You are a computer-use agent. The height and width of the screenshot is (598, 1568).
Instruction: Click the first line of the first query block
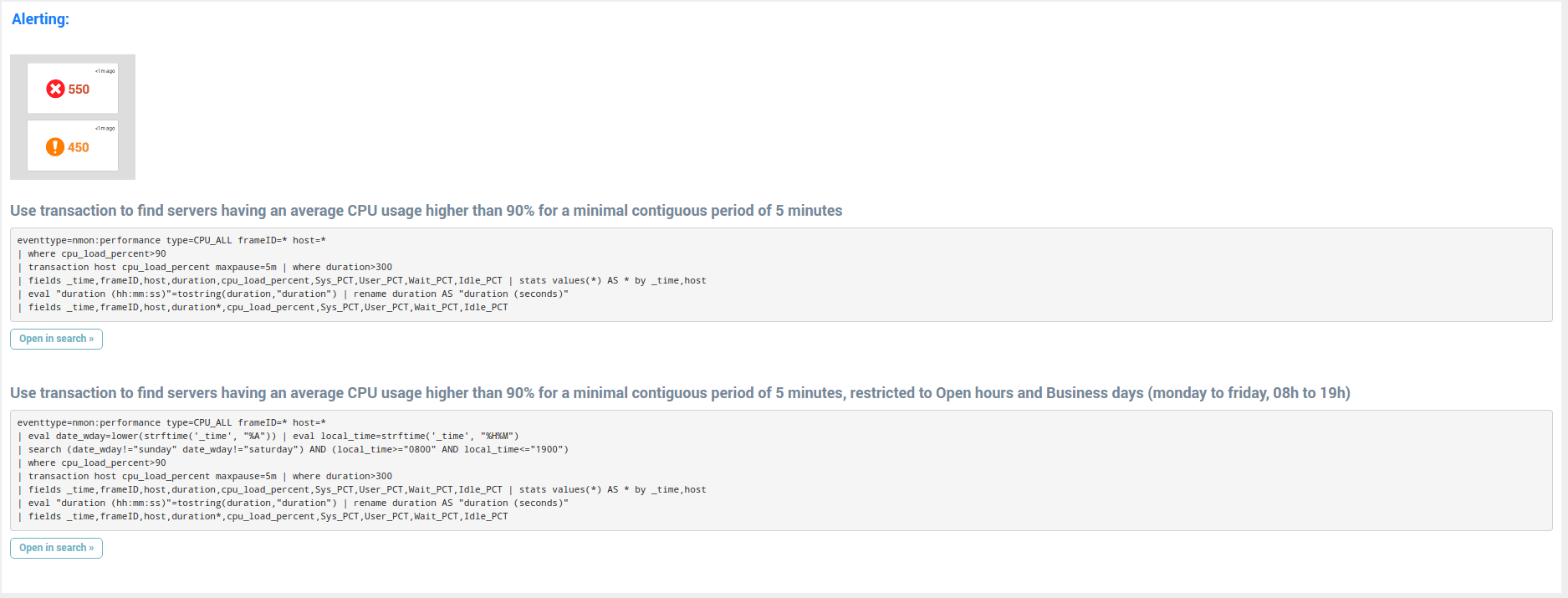171,241
